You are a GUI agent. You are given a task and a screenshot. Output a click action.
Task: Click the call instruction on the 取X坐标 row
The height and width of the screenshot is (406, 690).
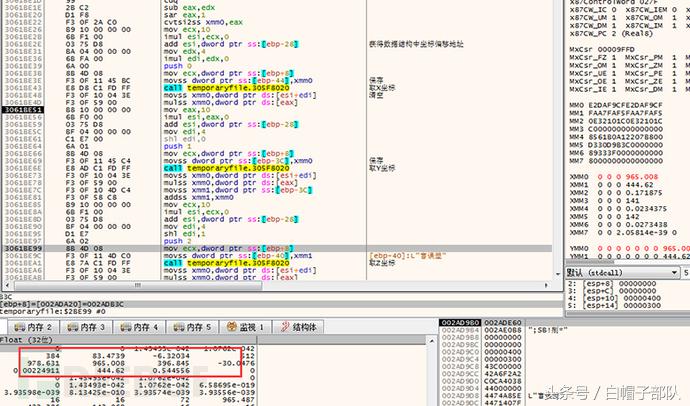click(x=226, y=88)
